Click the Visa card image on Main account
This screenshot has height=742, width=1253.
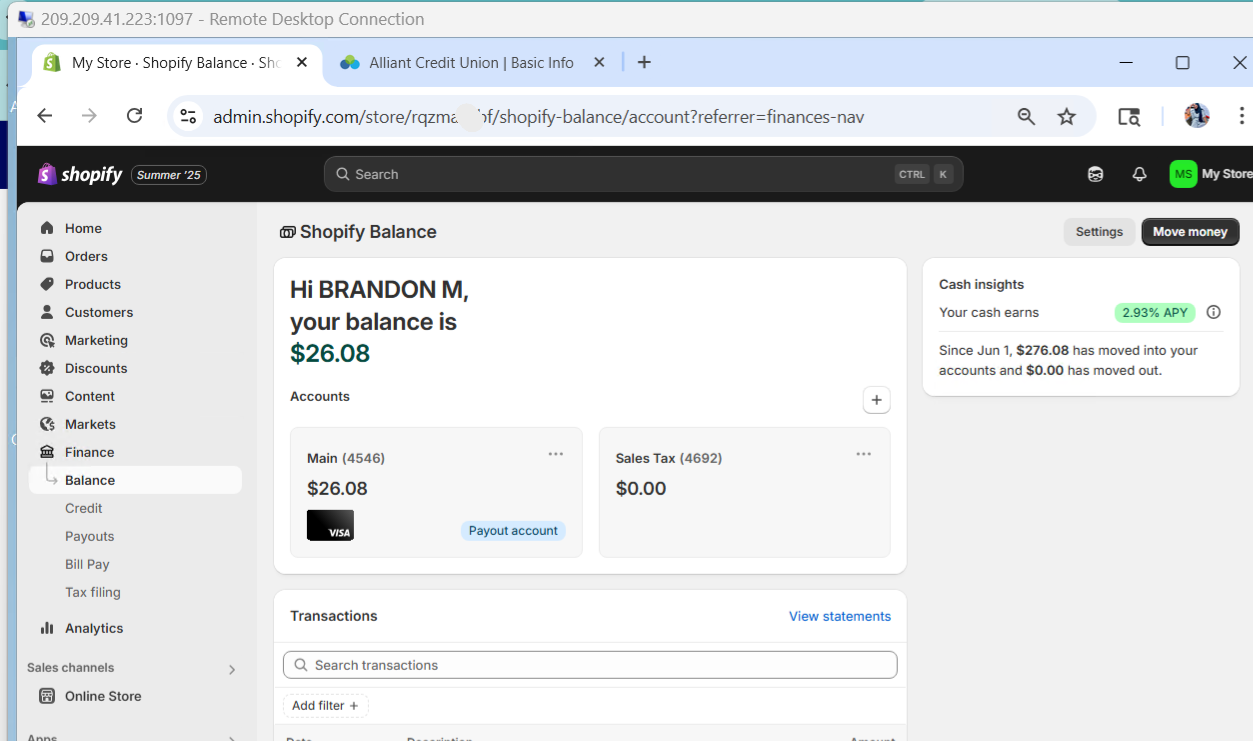click(x=330, y=525)
